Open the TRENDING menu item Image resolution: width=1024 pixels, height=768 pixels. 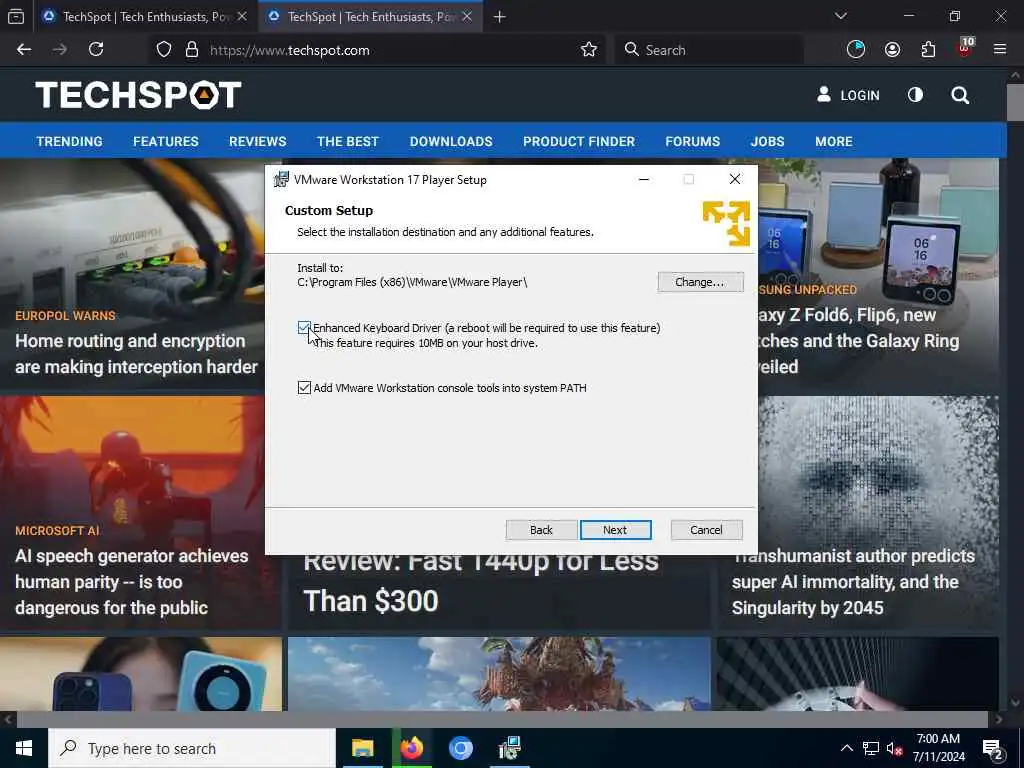(x=69, y=141)
